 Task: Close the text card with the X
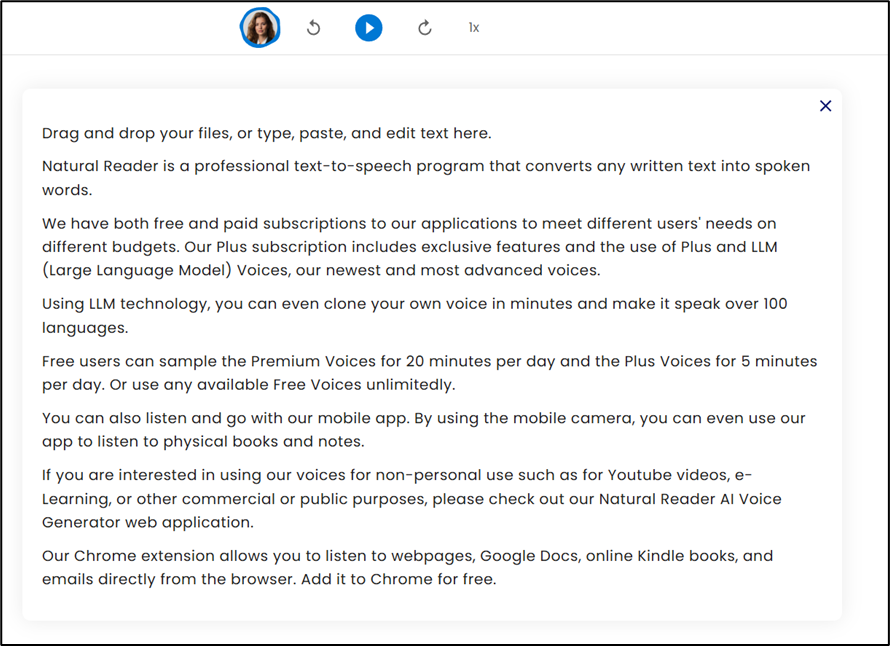[x=825, y=106]
